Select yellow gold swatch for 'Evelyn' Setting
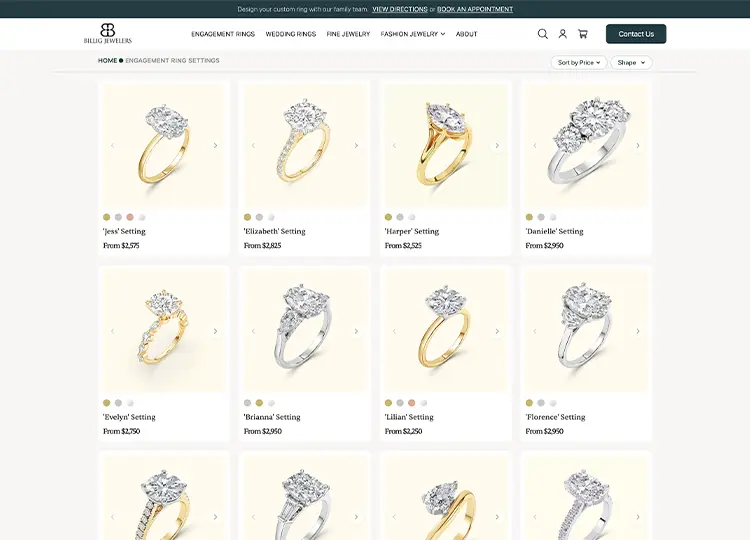 point(107,403)
